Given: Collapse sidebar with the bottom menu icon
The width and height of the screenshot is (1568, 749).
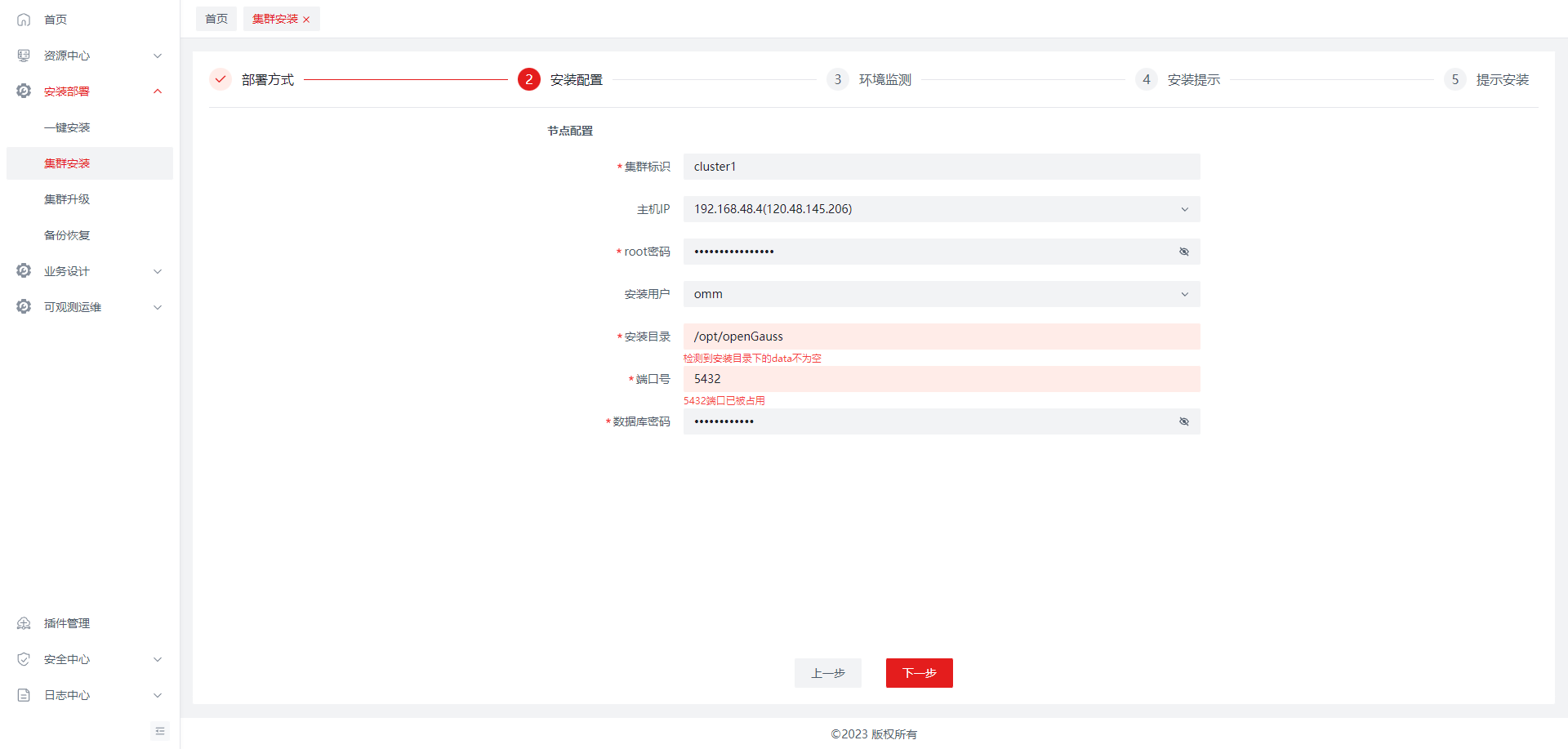Looking at the screenshot, I should pos(160,731).
